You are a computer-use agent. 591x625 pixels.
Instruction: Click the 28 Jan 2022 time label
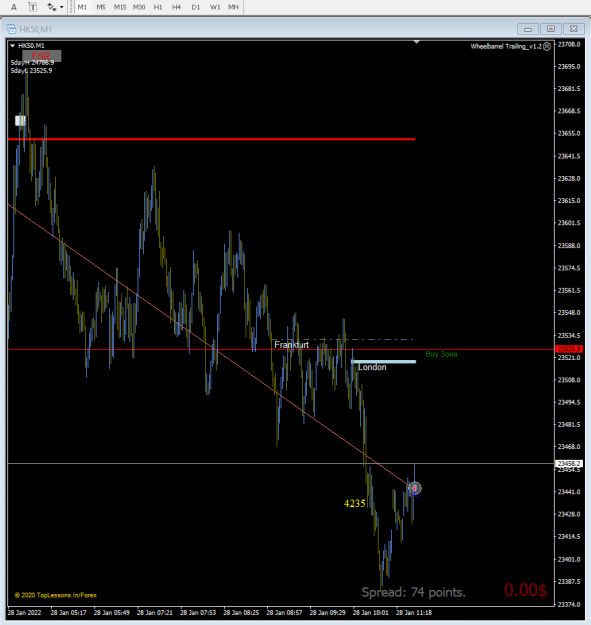(x=24, y=613)
